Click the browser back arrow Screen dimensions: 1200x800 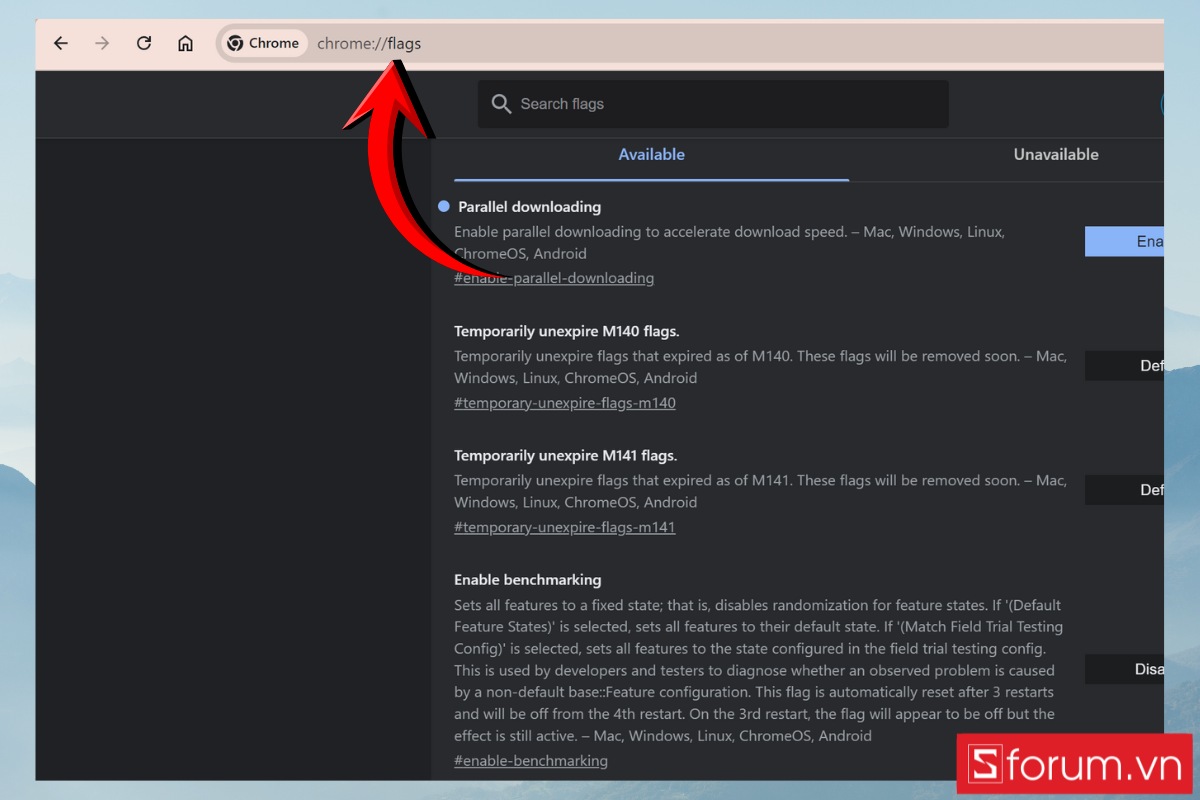(x=61, y=43)
